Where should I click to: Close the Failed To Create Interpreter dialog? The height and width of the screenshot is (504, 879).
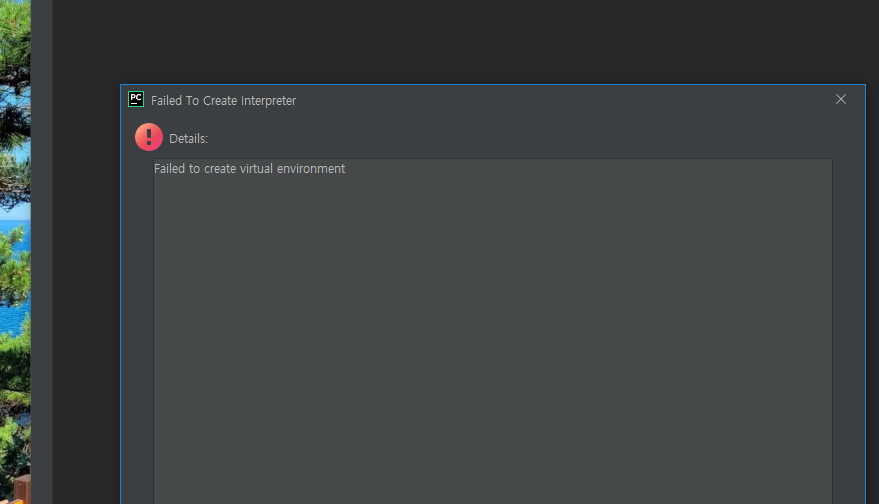840,99
